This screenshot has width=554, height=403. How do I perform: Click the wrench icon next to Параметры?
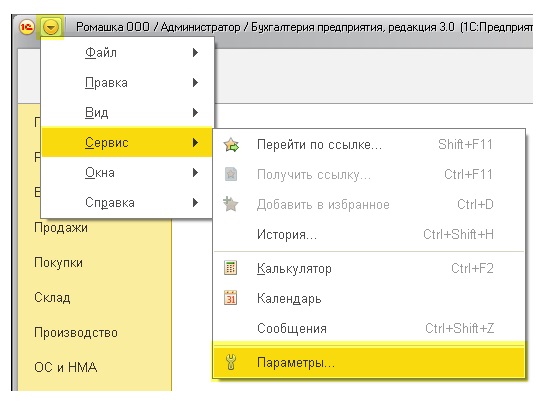pyautogui.click(x=231, y=362)
